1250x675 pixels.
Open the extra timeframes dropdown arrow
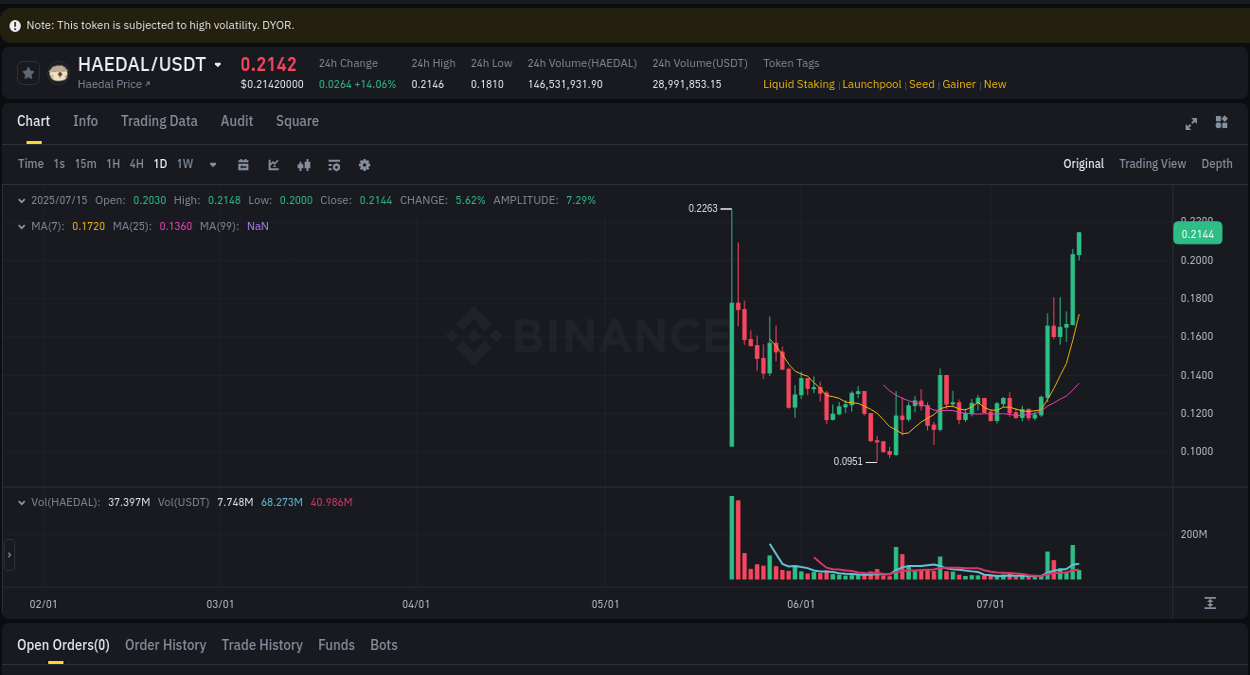point(212,164)
